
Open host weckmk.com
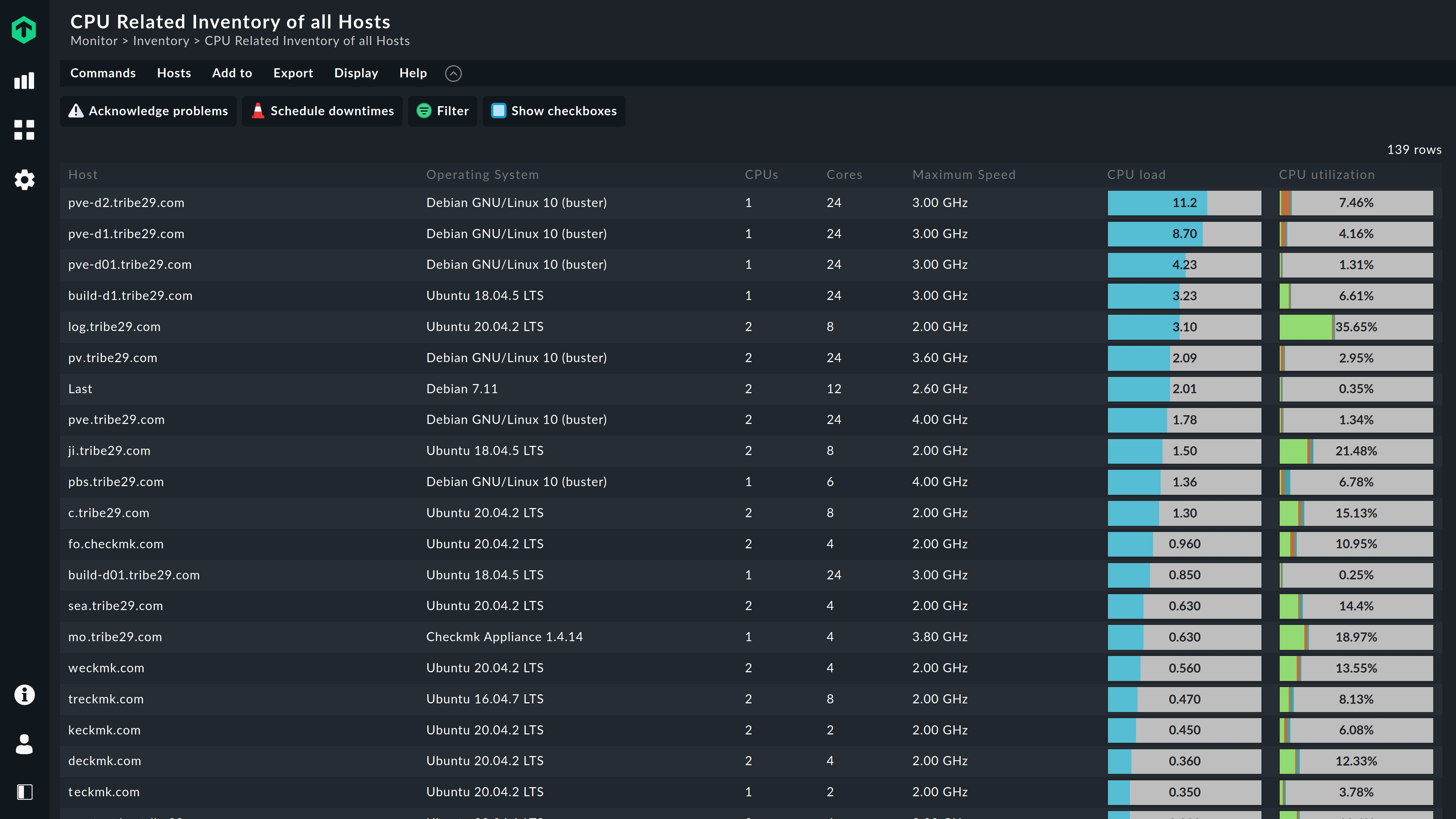tap(106, 668)
